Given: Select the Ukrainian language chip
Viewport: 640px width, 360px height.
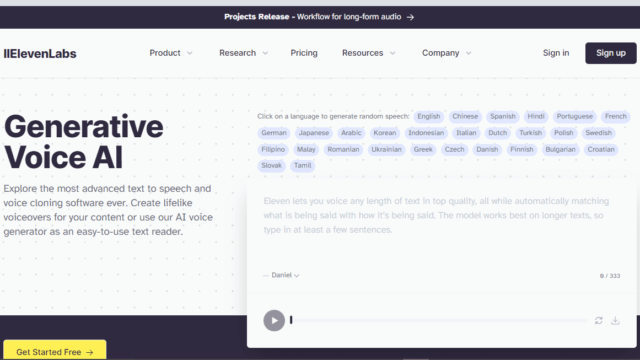Looking at the screenshot, I should tap(386, 149).
